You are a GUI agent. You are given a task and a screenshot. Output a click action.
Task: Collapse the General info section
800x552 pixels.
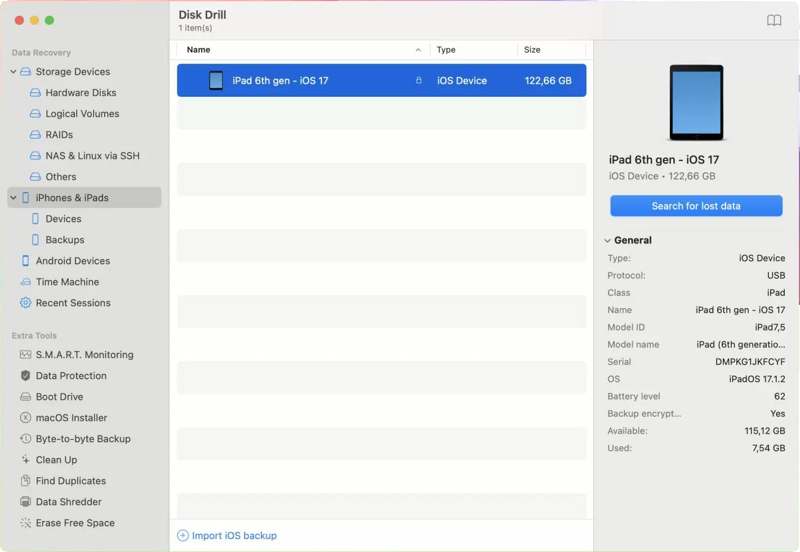coord(607,240)
